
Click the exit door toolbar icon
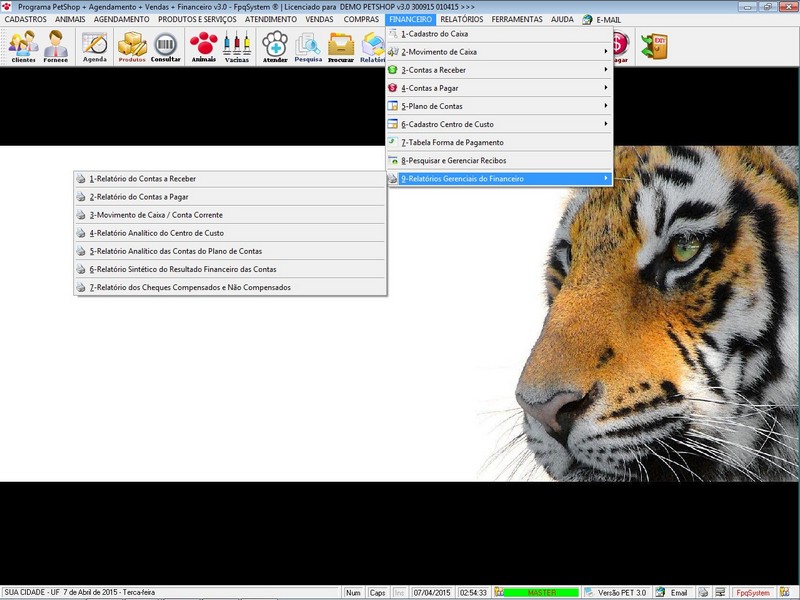pos(654,46)
